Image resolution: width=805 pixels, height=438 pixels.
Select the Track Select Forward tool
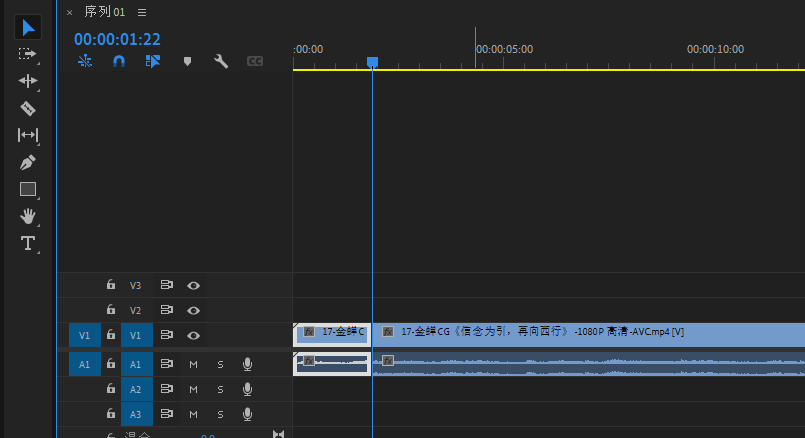coord(28,54)
